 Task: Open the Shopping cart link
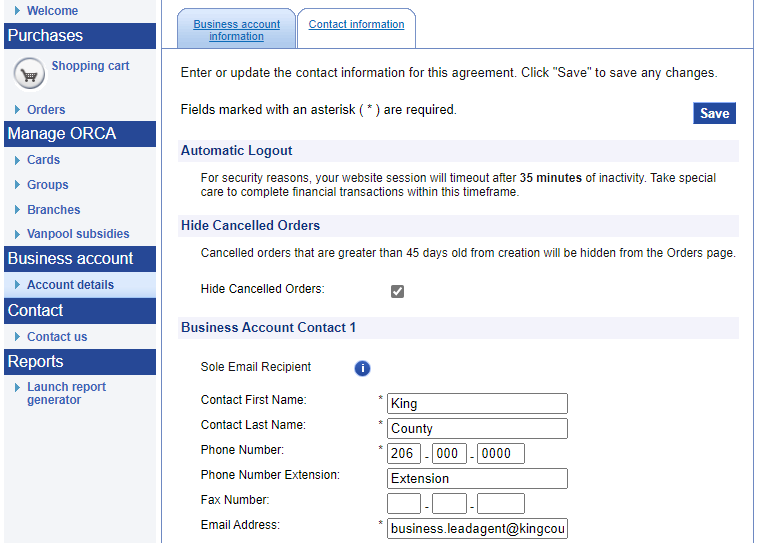coord(90,66)
